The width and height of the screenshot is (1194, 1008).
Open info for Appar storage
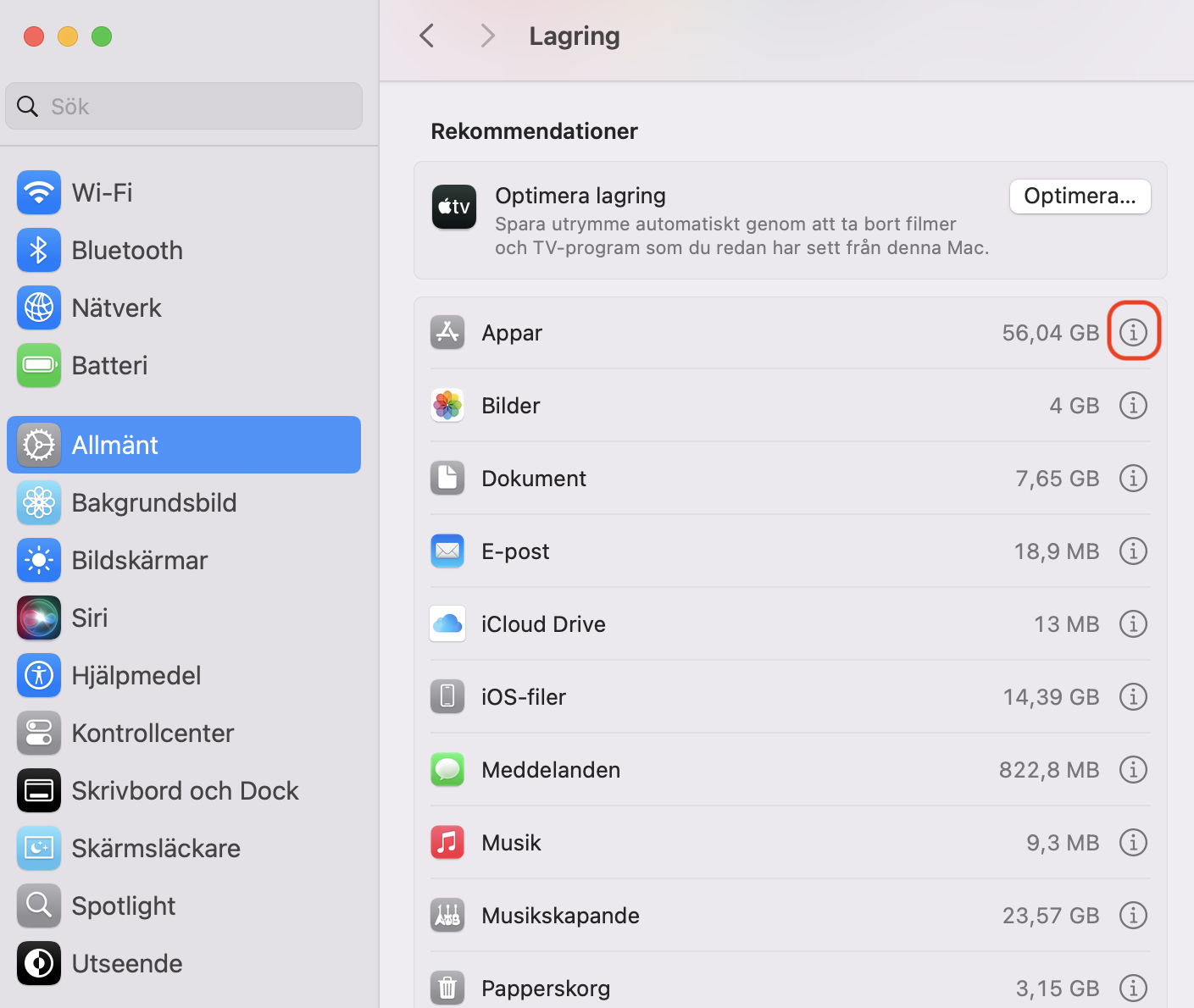click(1133, 333)
